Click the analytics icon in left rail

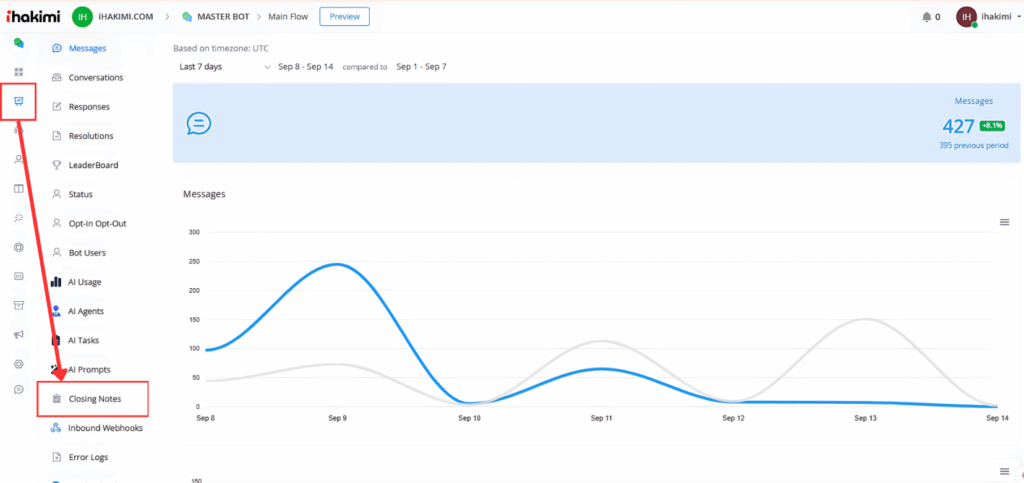click(x=19, y=101)
